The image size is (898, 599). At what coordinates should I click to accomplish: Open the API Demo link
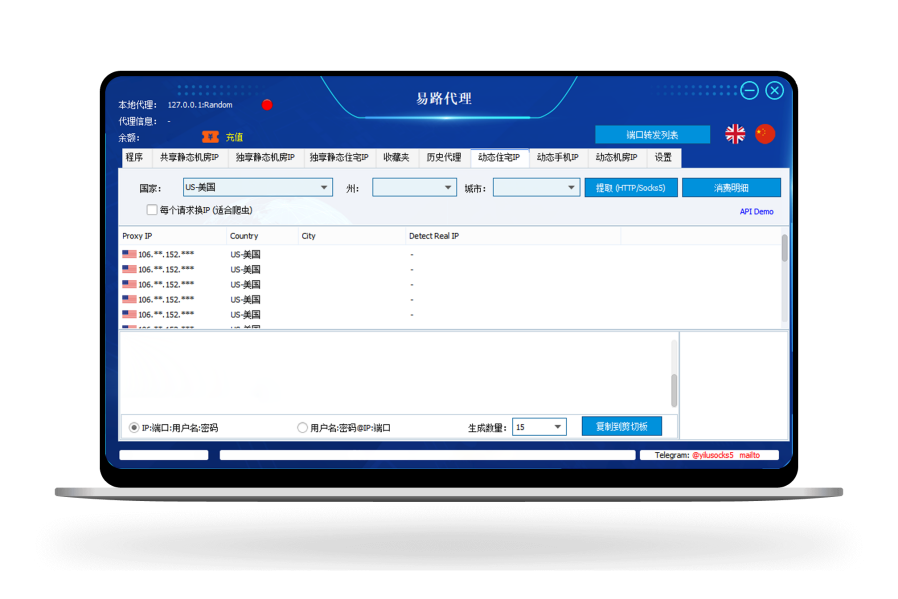(757, 211)
